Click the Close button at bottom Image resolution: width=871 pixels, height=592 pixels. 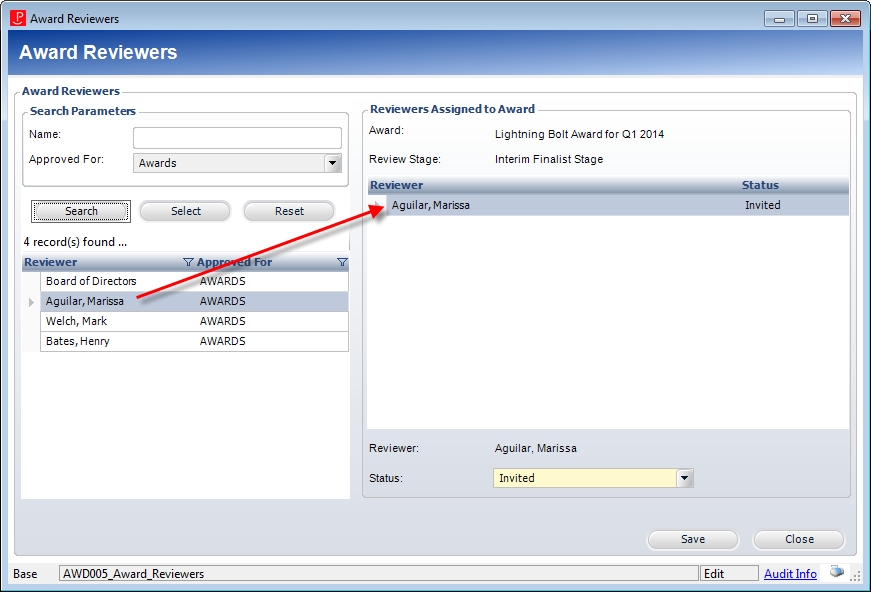click(799, 539)
